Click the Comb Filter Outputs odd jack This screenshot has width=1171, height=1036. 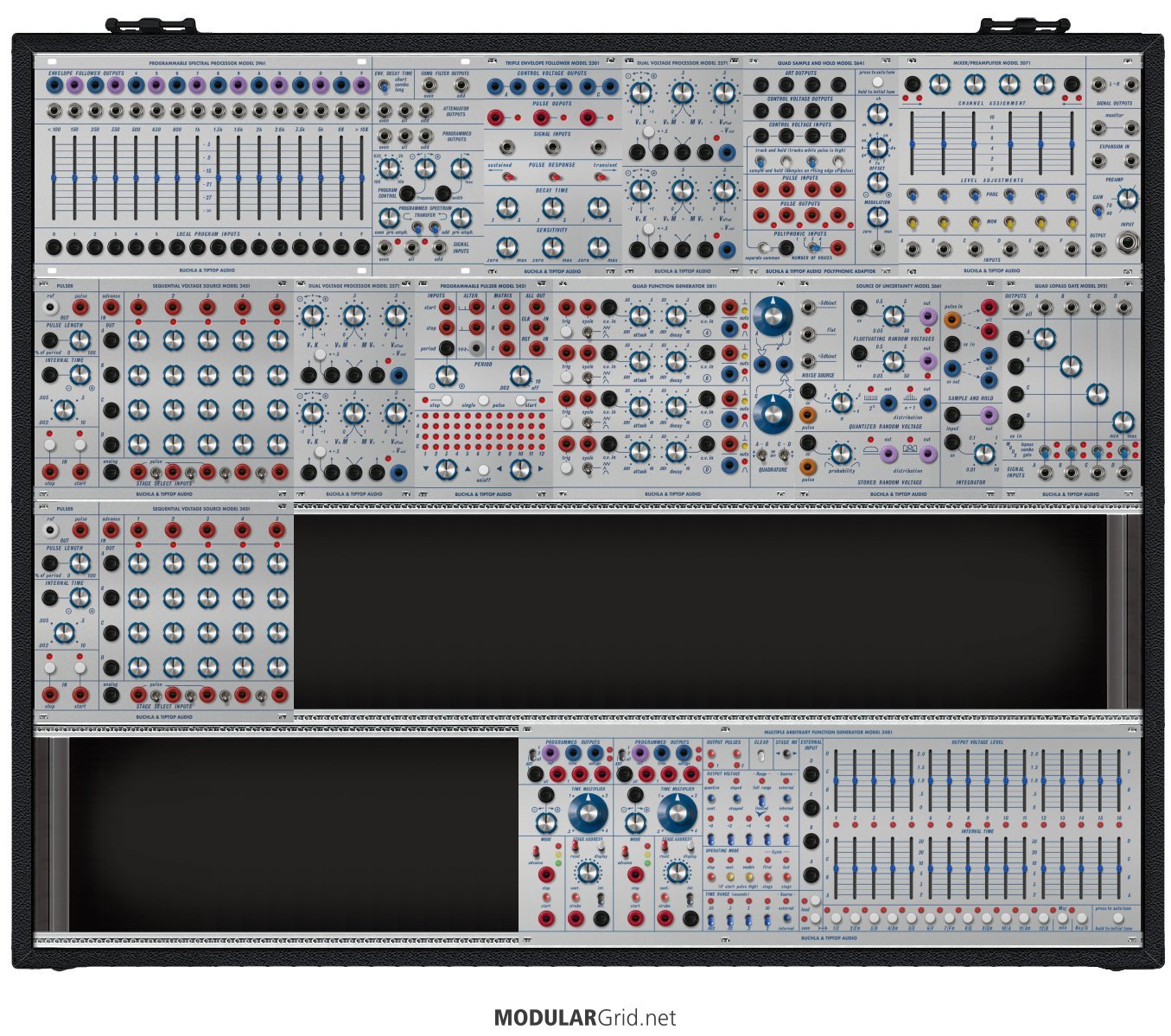point(461,85)
